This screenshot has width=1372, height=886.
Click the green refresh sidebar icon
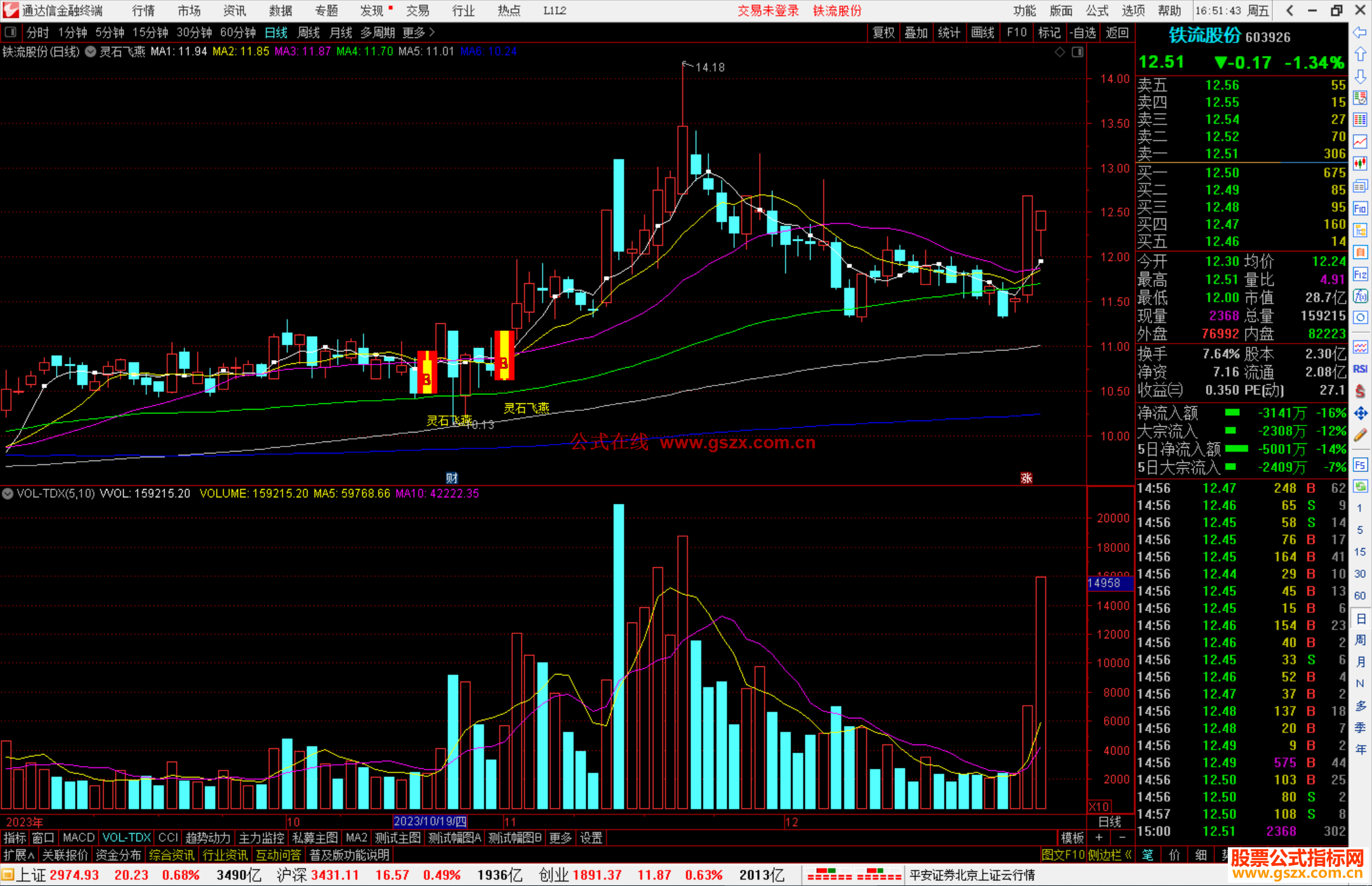coord(1360,487)
